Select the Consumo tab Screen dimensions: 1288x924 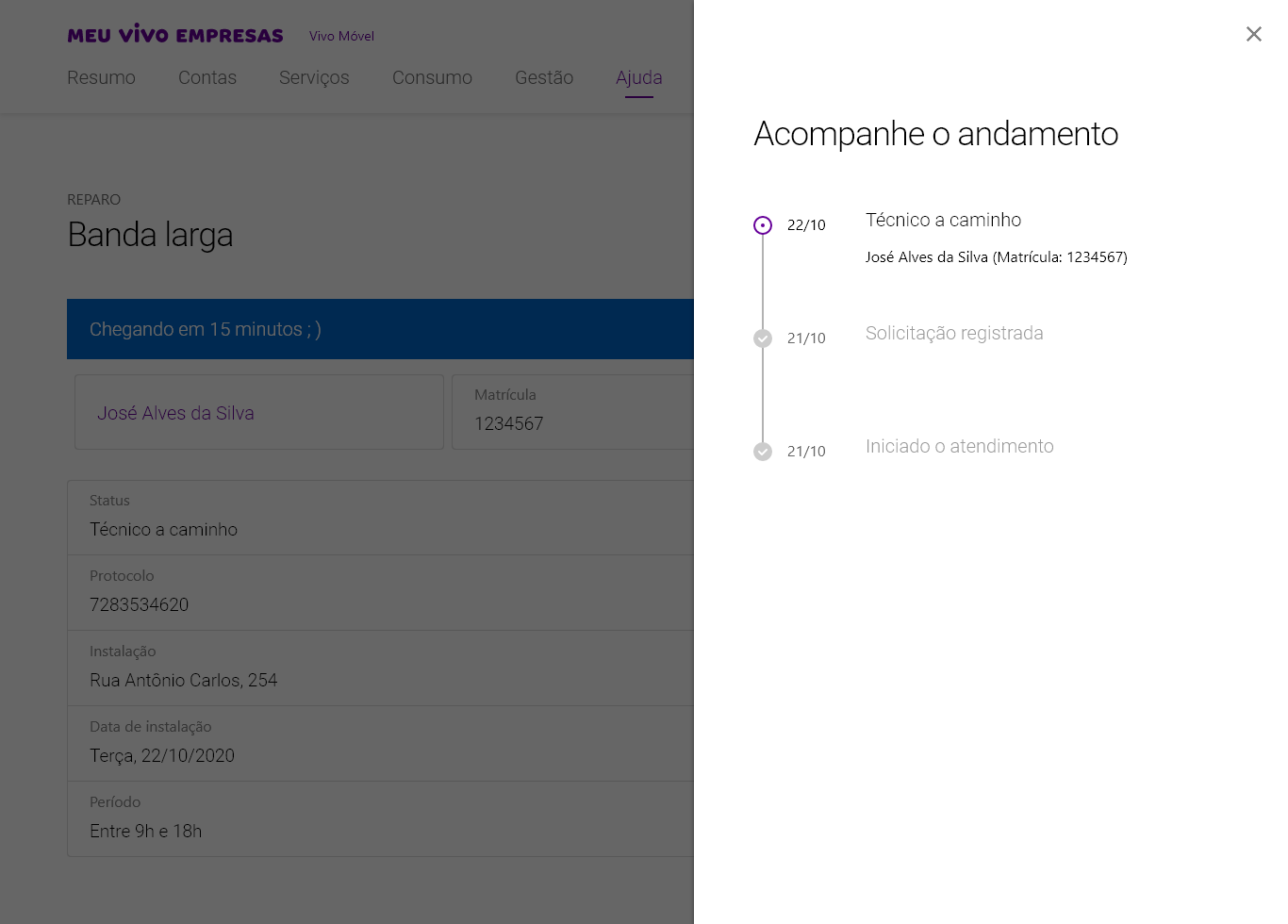(x=432, y=78)
